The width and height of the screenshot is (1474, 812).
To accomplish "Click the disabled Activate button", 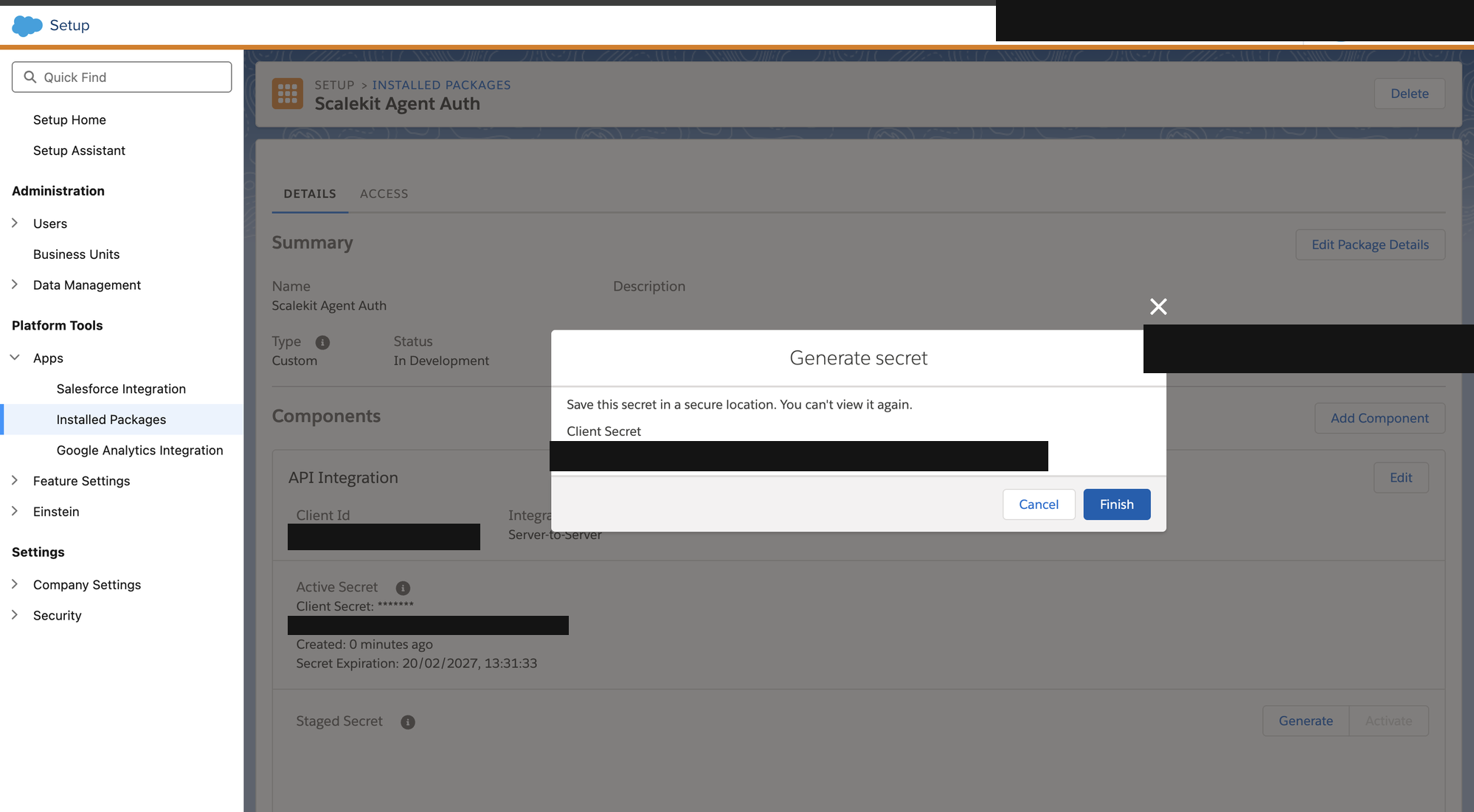I will [x=1388, y=721].
